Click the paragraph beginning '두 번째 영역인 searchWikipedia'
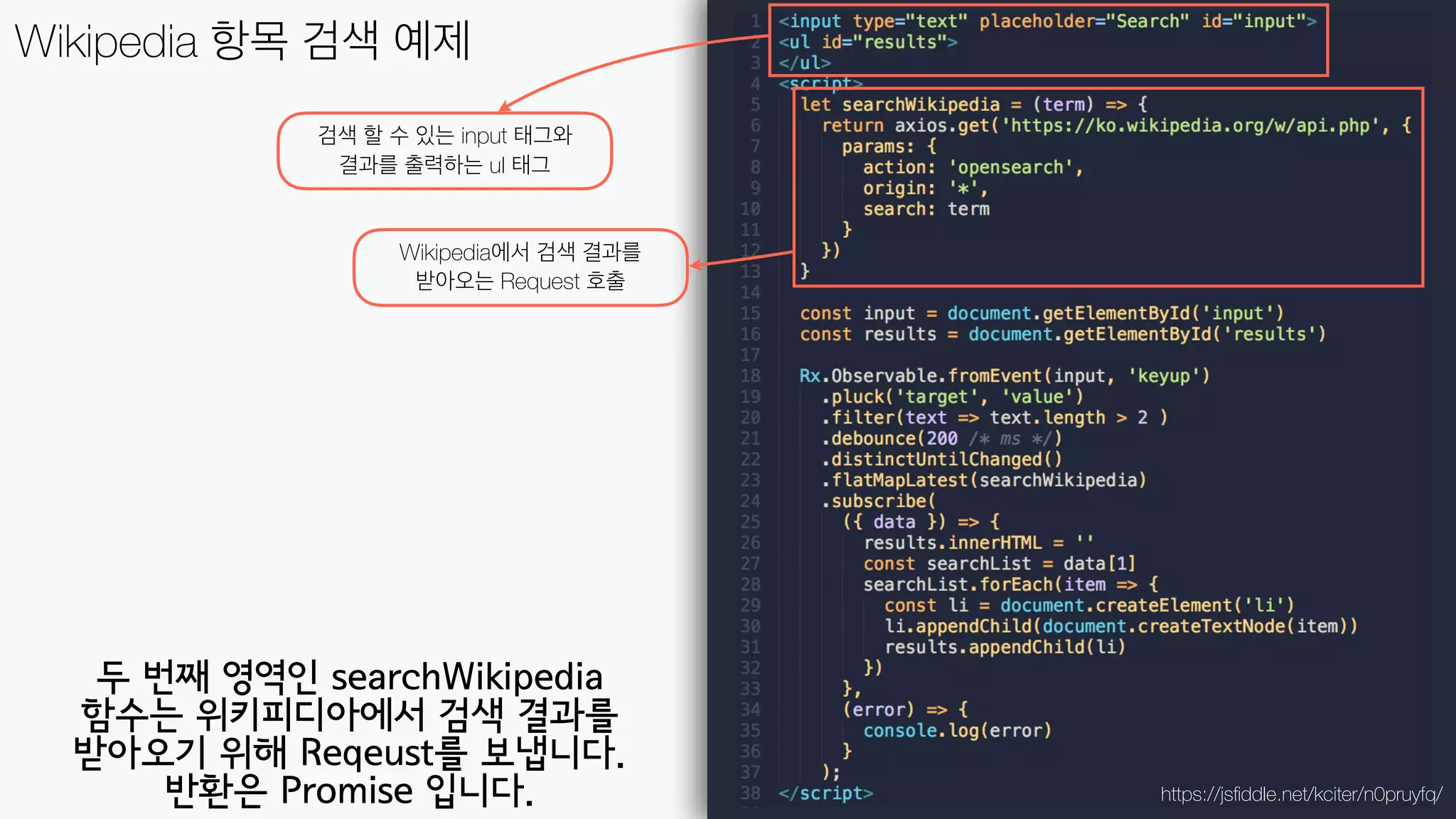Screen dimensions: 1456x819 pos(349,733)
